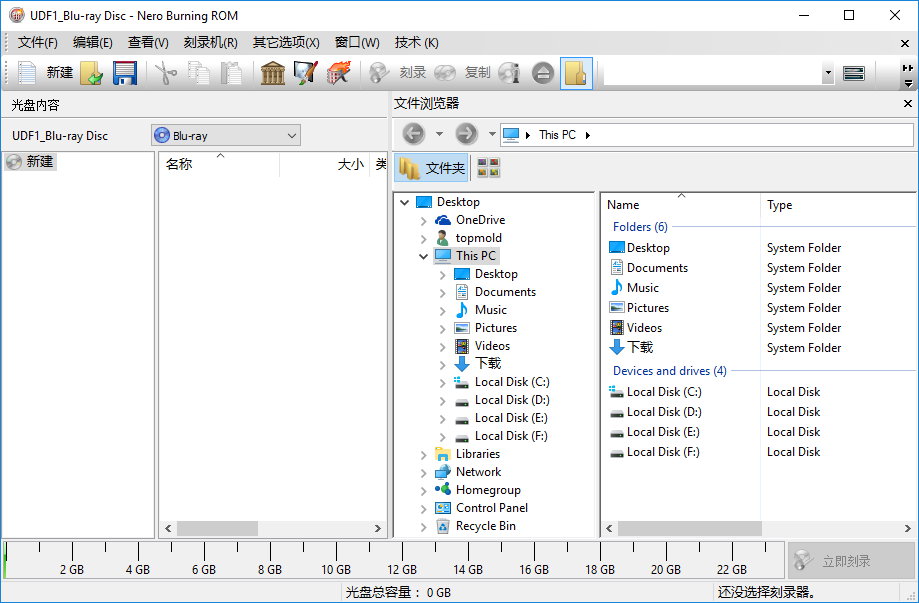Image resolution: width=919 pixels, height=603 pixels.
Task: Open the 编辑(E) menu
Action: 93,42
